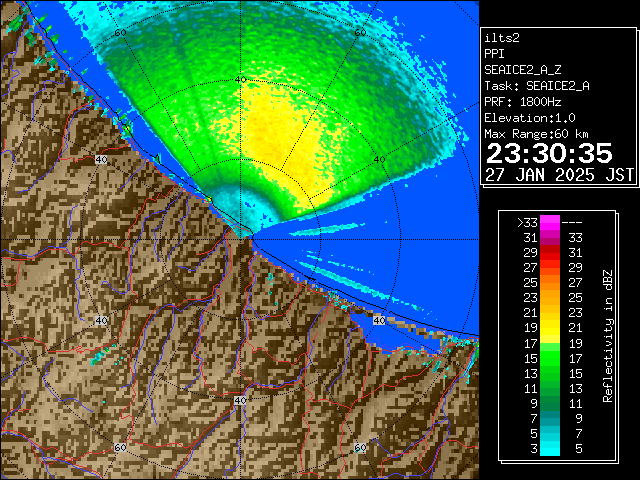Viewport: 640px width, 480px height.
Task: Click the '>33' legend value
Action: [527, 223]
